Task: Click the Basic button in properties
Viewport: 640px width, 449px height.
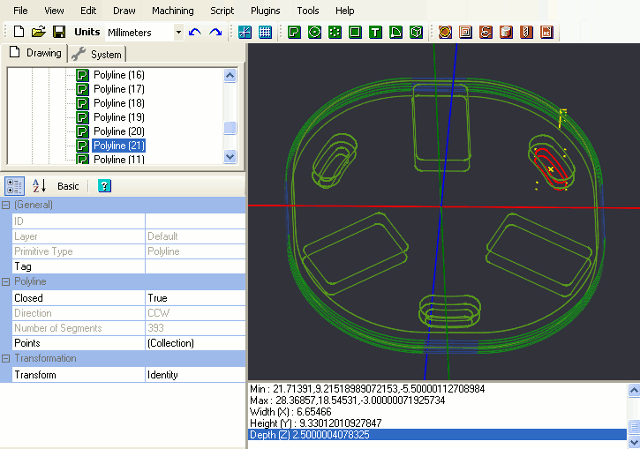Action: pos(68,186)
